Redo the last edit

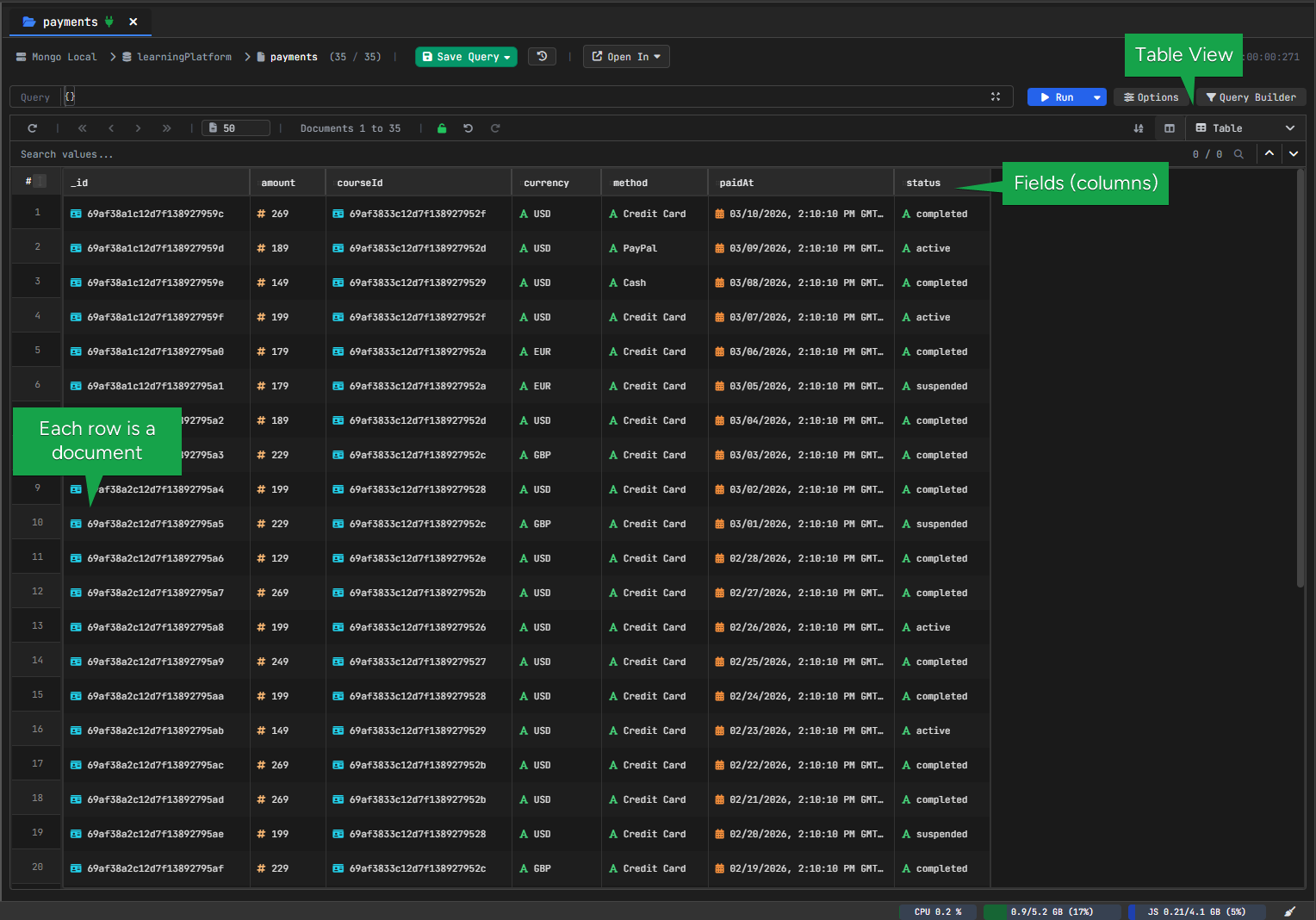pos(495,128)
